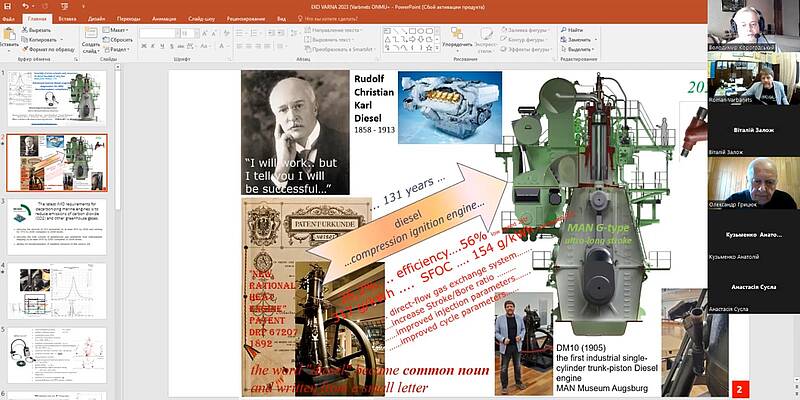Toggle underline formatting Ч
The height and width of the screenshot is (400, 800).
click(x=162, y=46)
